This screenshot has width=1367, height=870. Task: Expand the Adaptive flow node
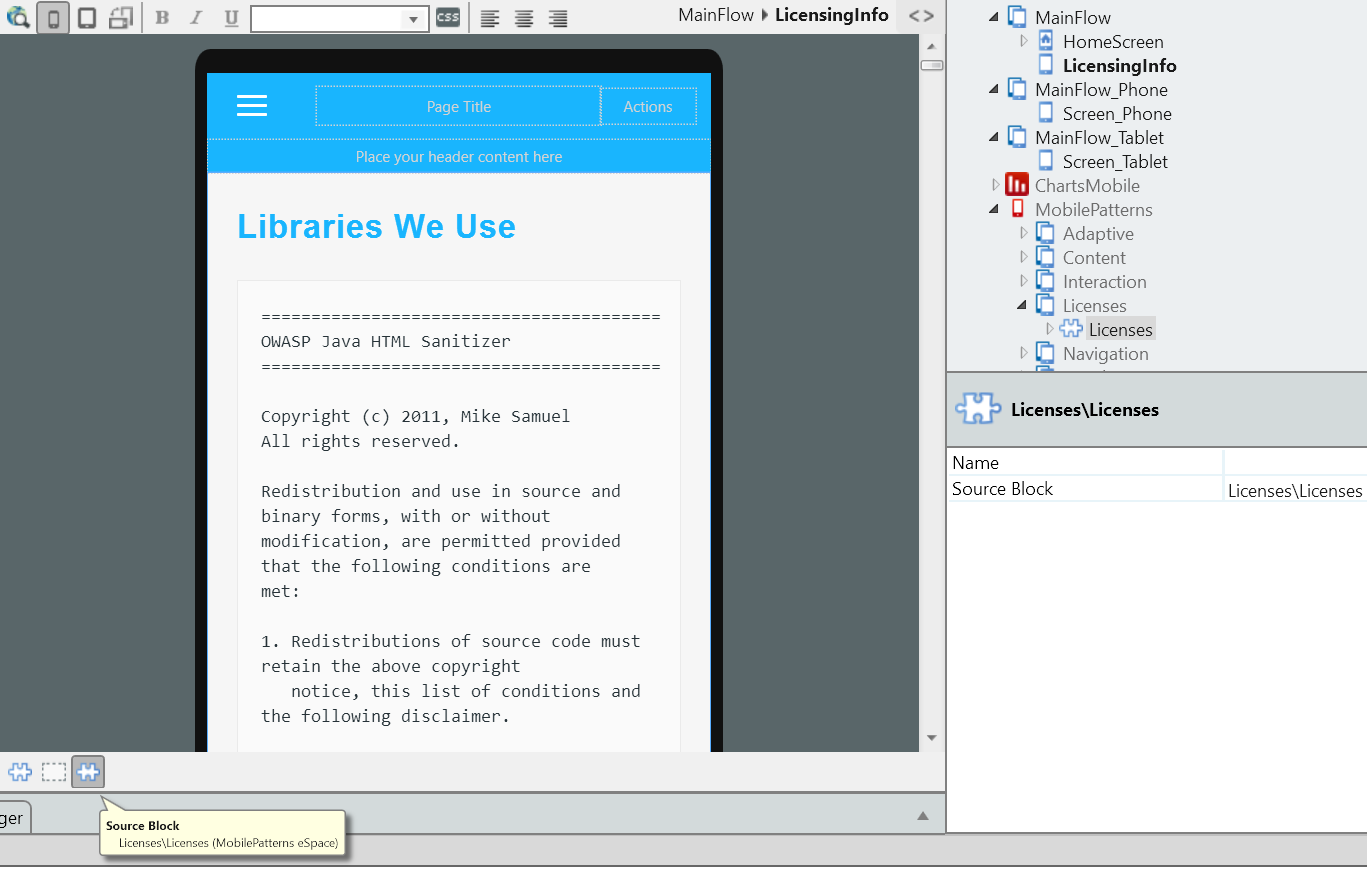1024,233
